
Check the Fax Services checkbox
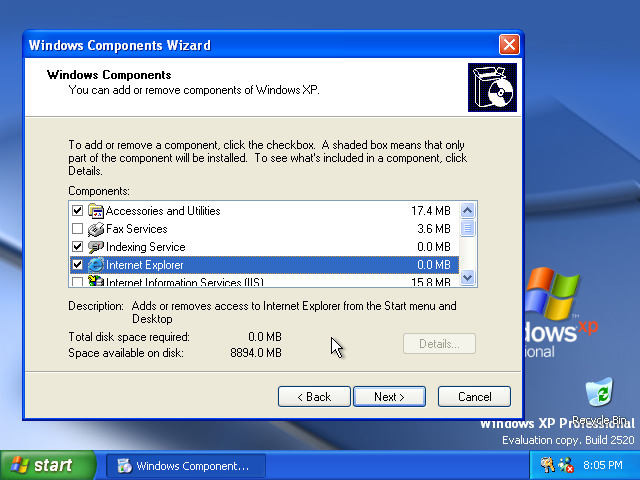77,229
